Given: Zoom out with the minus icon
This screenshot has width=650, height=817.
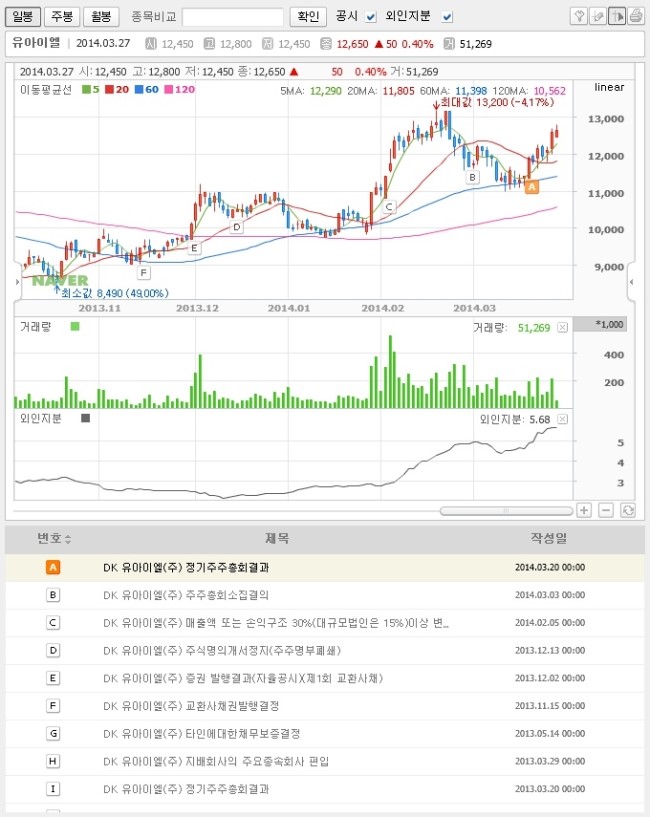Looking at the screenshot, I should (x=606, y=510).
